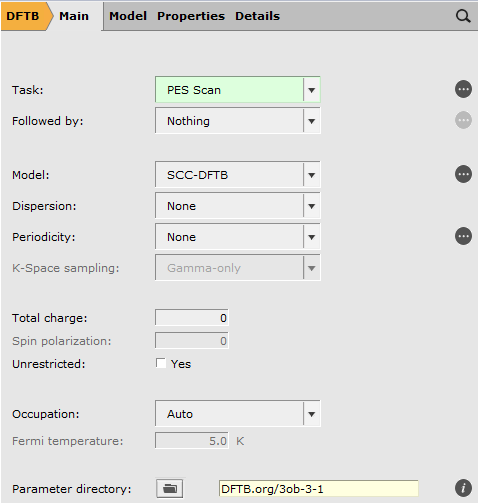The height and width of the screenshot is (503, 478).
Task: Open the Periodicity dropdown
Action: tap(238, 237)
